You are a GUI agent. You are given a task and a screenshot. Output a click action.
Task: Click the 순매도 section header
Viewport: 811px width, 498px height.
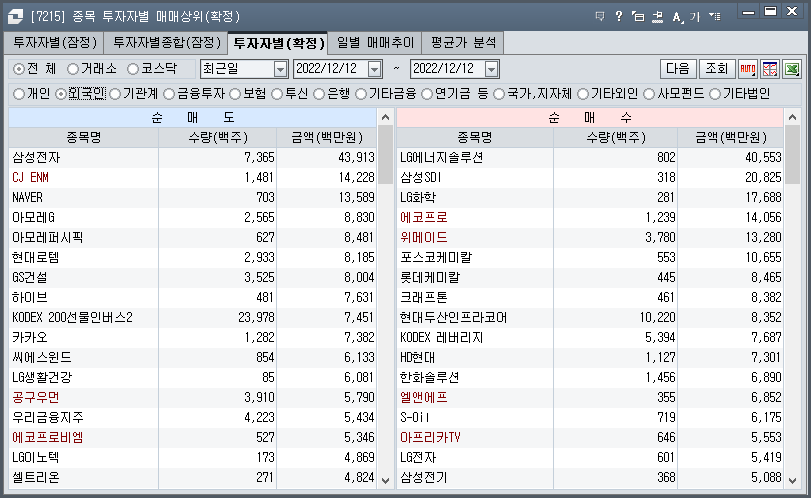tap(192, 117)
